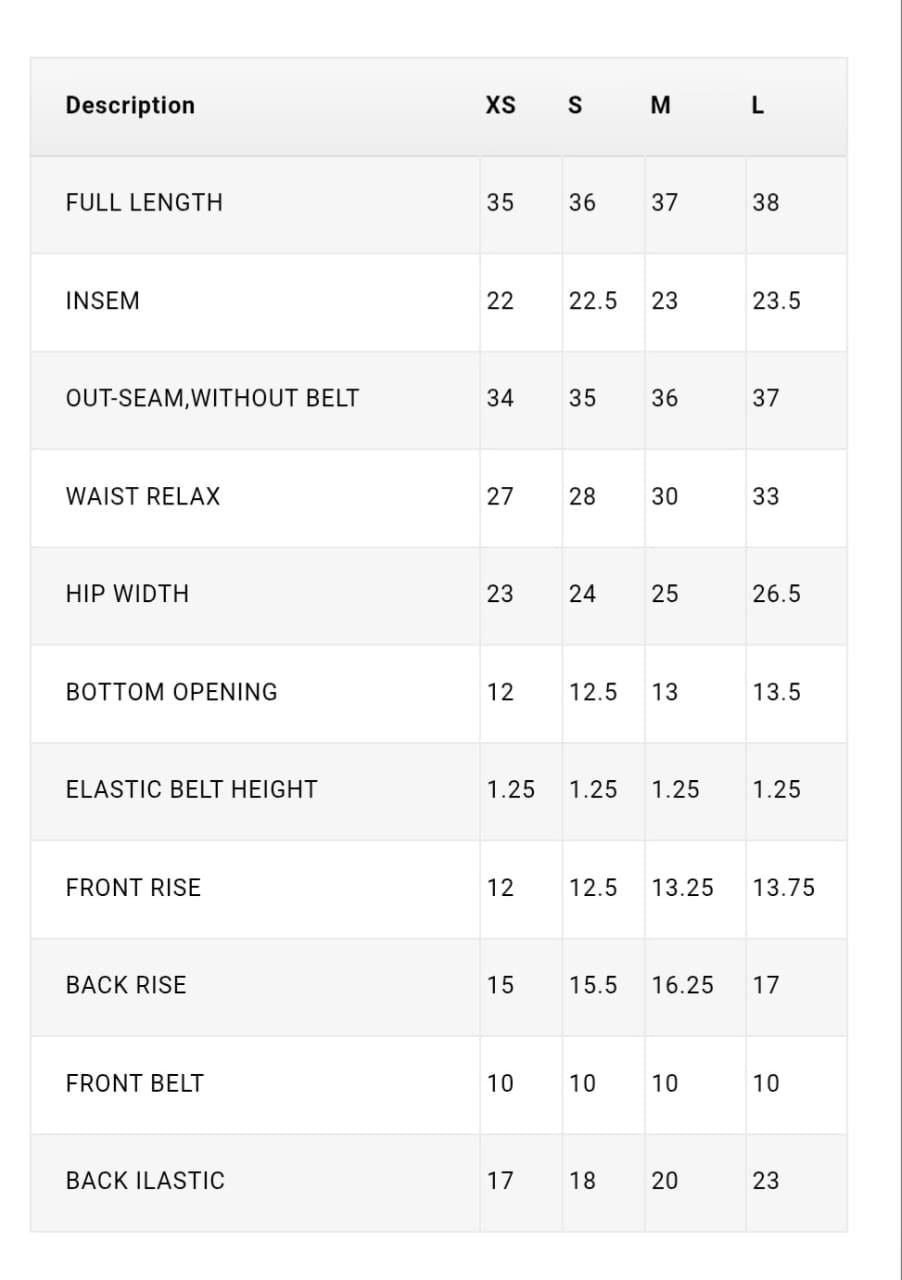This screenshot has height=1280, width=902.
Task: Click the BACK ILASTIC row label
Action: pyautogui.click(x=145, y=1181)
